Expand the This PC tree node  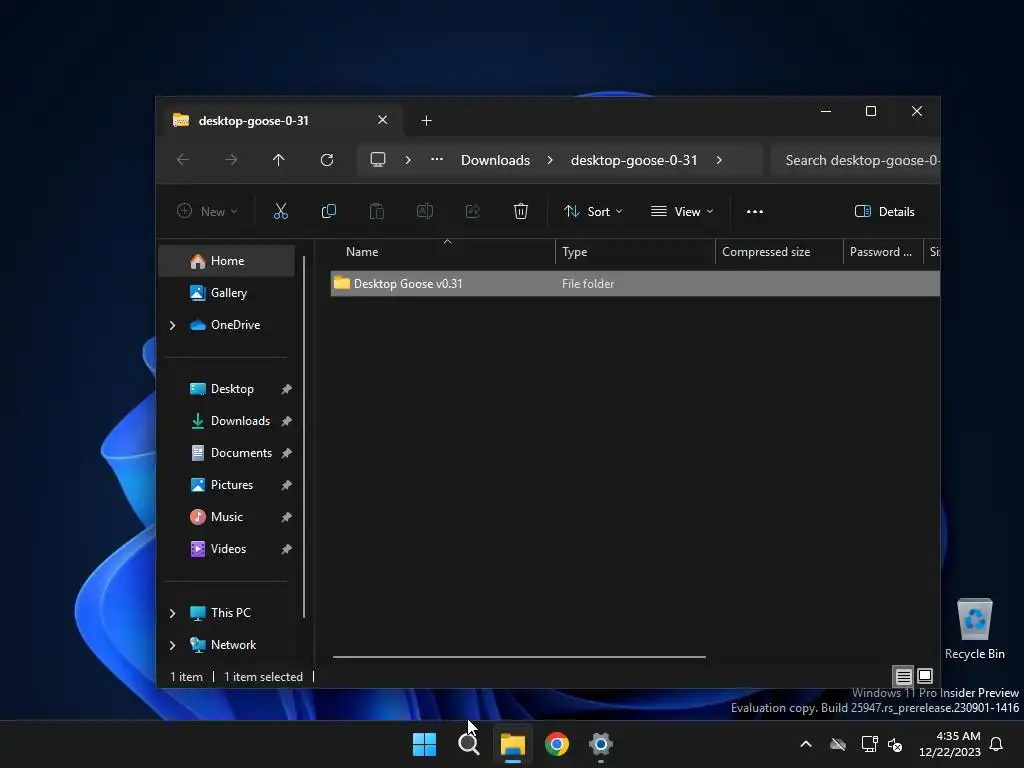click(x=172, y=613)
